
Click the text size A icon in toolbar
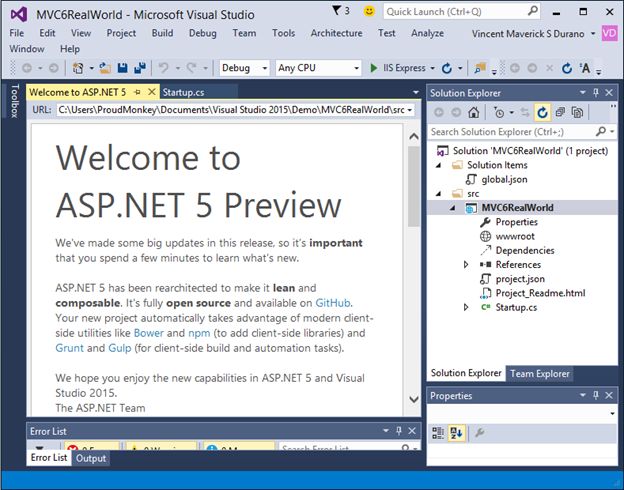click(585, 68)
